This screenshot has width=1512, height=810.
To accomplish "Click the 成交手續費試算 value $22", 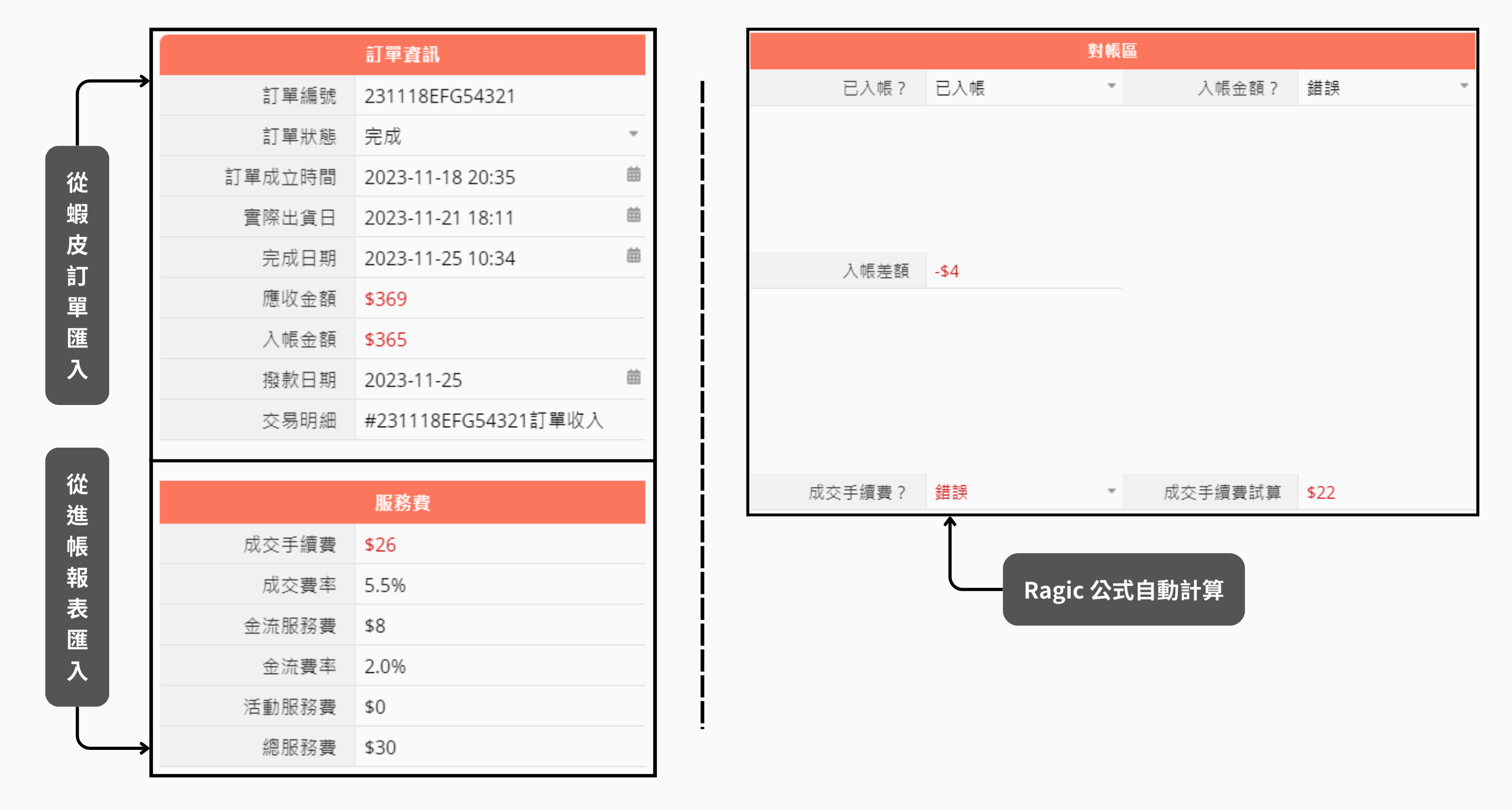I will tap(1321, 492).
